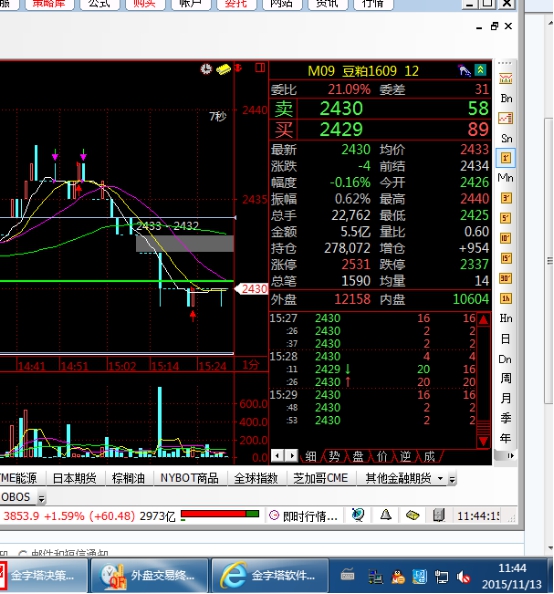The image size is (554, 594).
Task: Toggle the green arrows icon beside M09 title
Action: pos(480,70)
